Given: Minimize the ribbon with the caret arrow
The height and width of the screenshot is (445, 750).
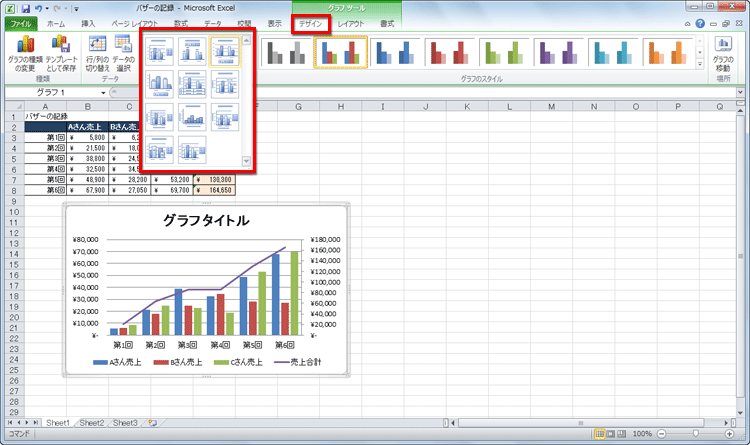Looking at the screenshot, I should click(686, 22).
